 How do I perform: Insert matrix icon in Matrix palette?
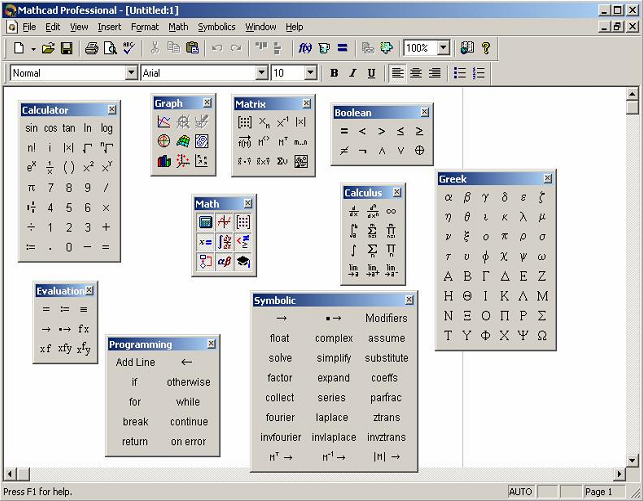tap(244, 122)
